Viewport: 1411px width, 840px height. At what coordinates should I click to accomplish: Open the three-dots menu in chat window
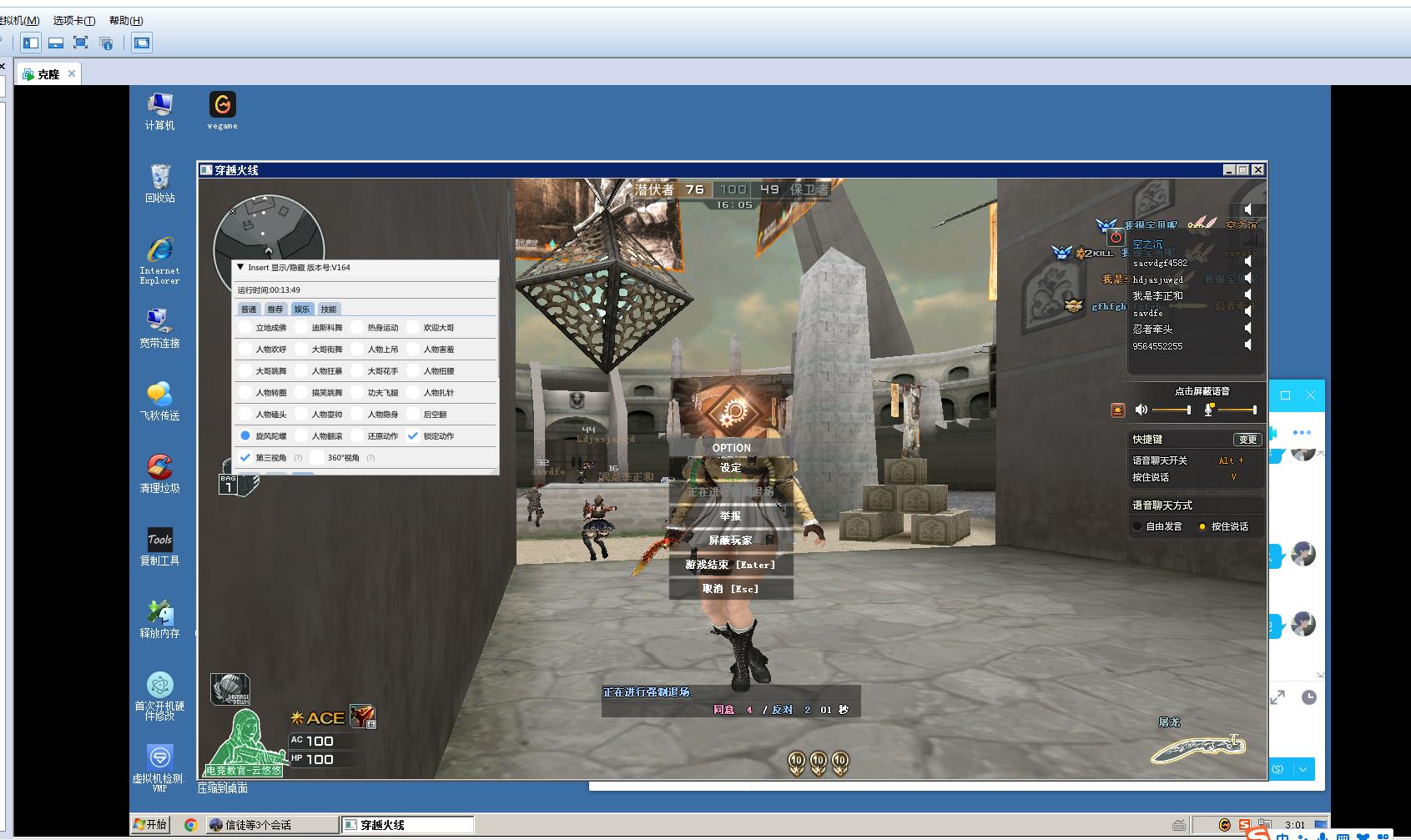[1302, 432]
